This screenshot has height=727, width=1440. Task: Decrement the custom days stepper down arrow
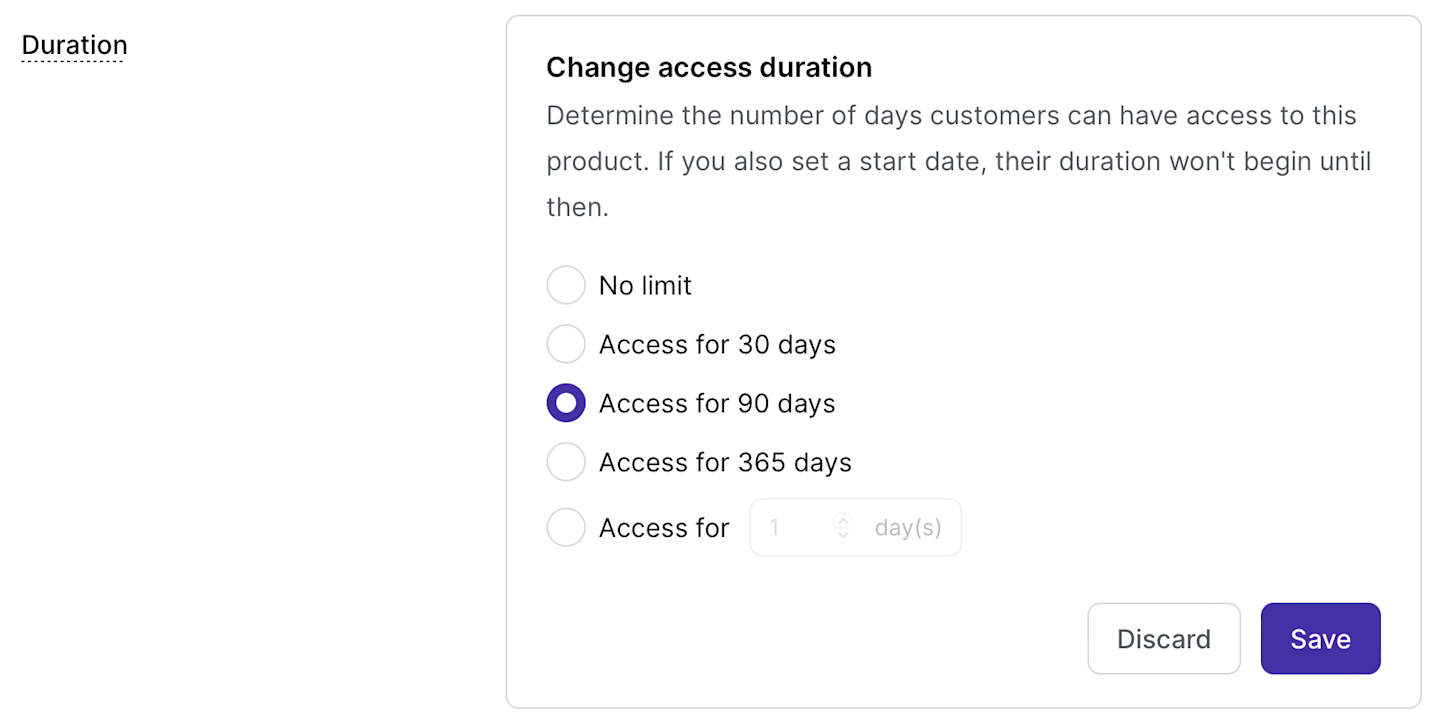pyautogui.click(x=844, y=534)
